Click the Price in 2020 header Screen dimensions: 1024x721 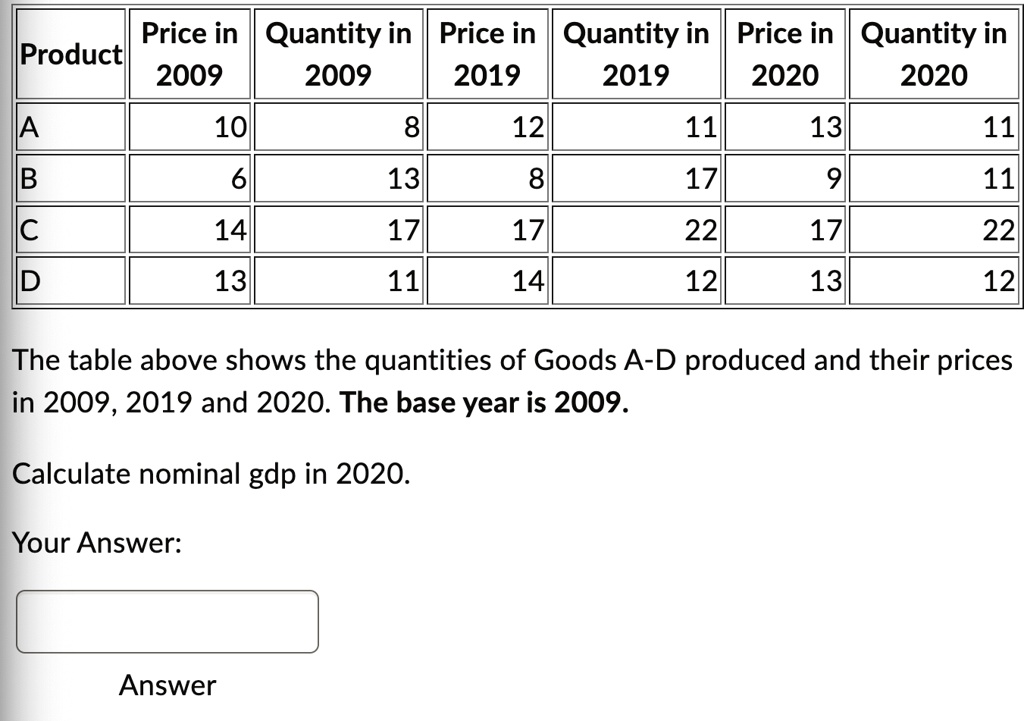(785, 54)
